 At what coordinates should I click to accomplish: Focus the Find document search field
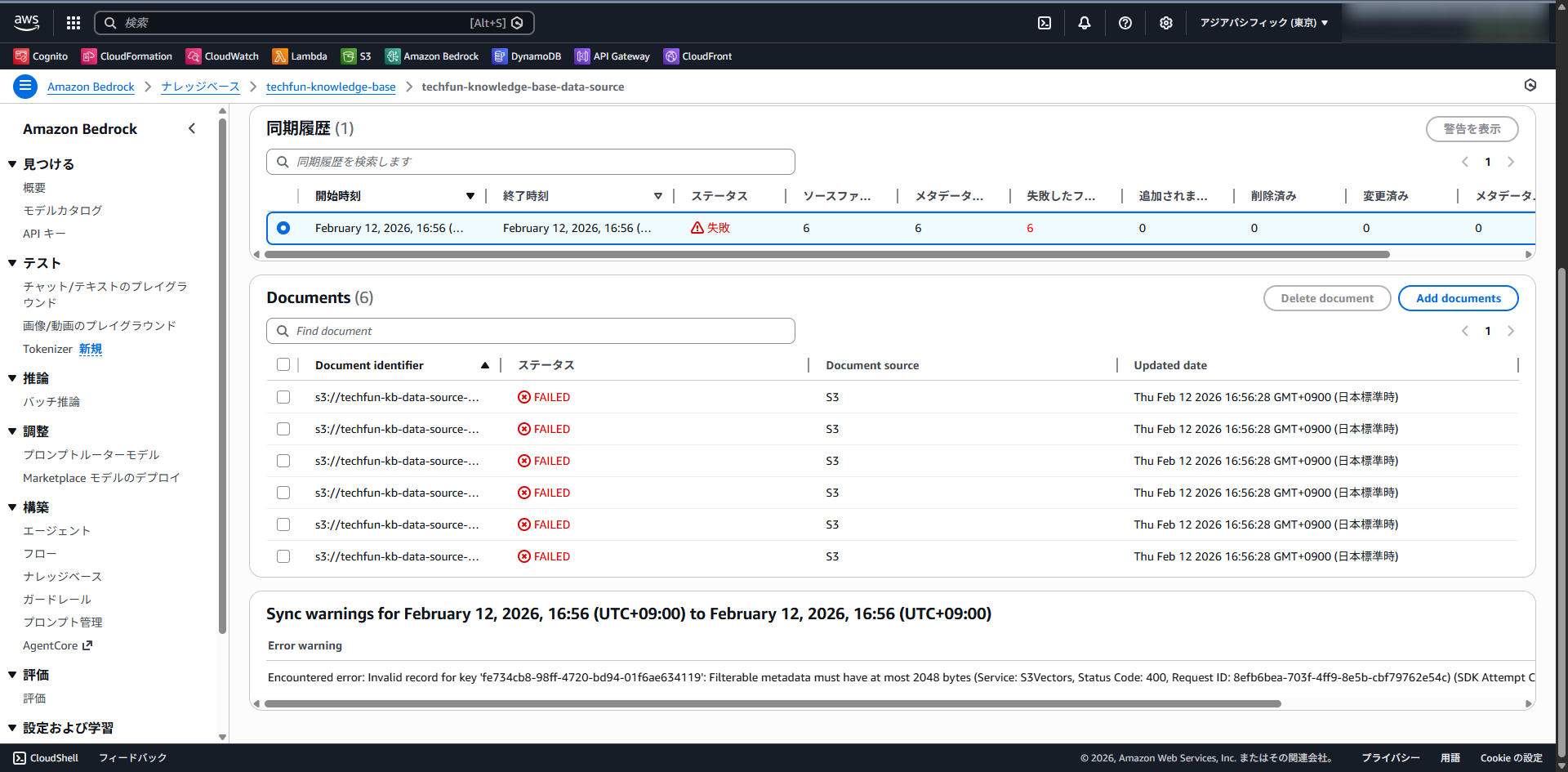pos(531,331)
